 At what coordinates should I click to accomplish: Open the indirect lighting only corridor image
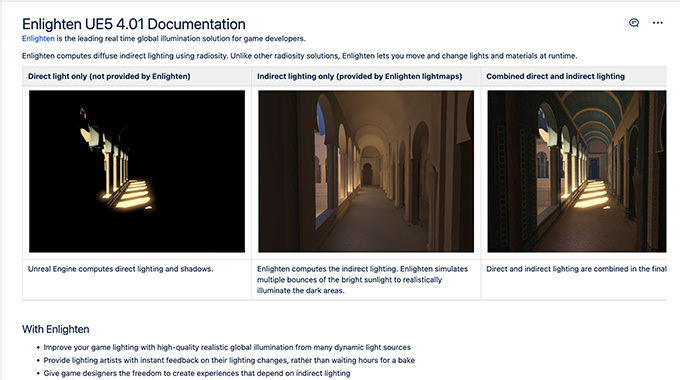[x=366, y=171]
